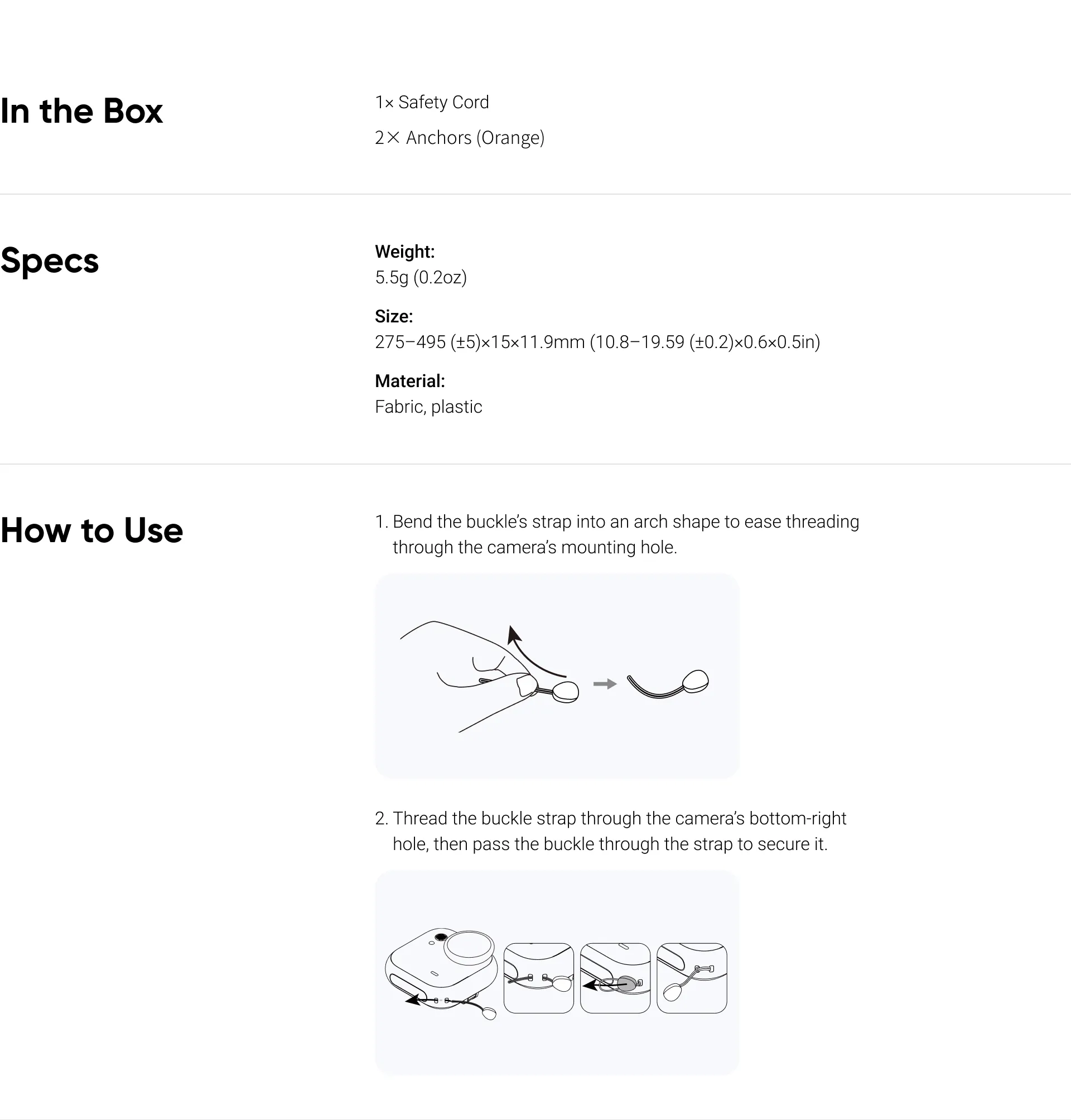Image resolution: width=1071 pixels, height=1120 pixels.
Task: Click the "1× Safety Cord" item
Action: (x=432, y=102)
